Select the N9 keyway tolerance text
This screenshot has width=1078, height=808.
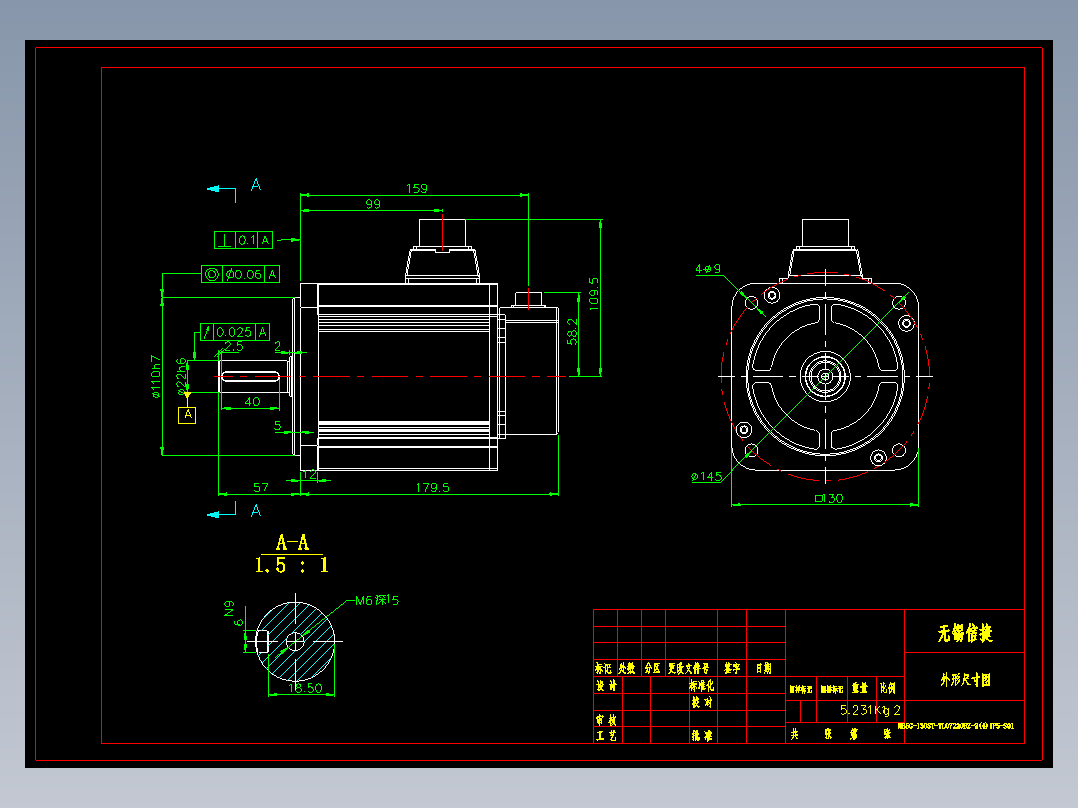pyautogui.click(x=229, y=608)
